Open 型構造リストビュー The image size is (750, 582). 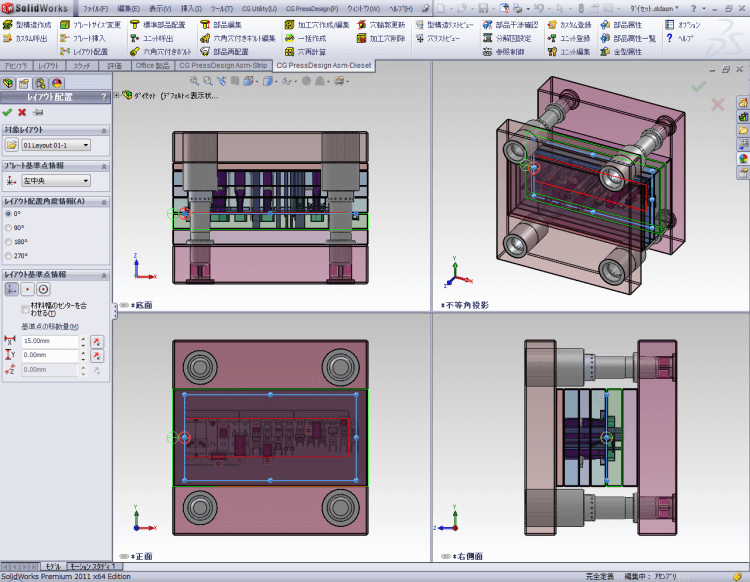click(445, 25)
